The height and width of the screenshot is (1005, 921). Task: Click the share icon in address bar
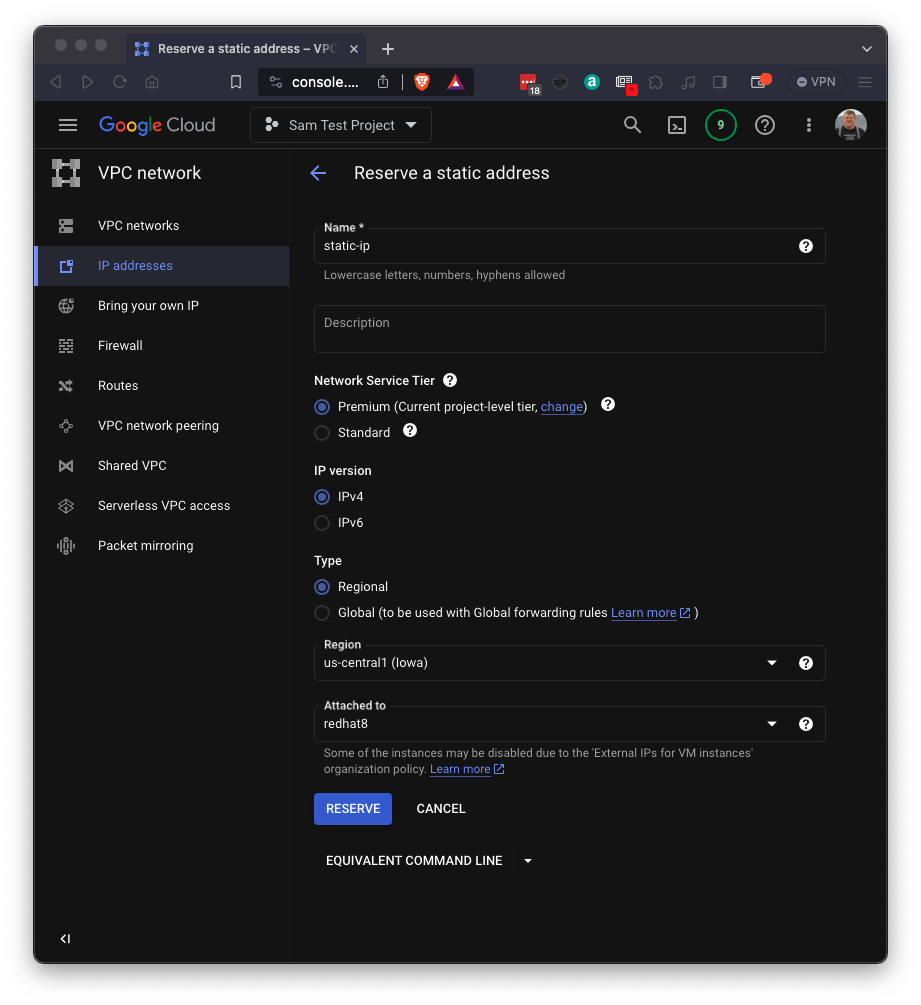pos(383,82)
